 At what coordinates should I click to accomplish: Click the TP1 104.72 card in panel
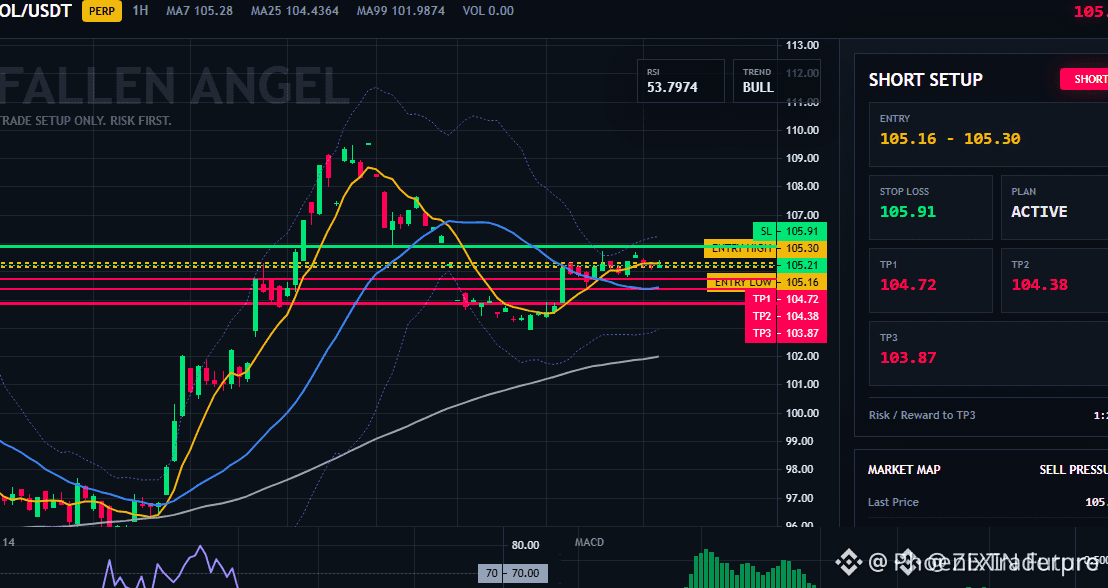pos(931,281)
